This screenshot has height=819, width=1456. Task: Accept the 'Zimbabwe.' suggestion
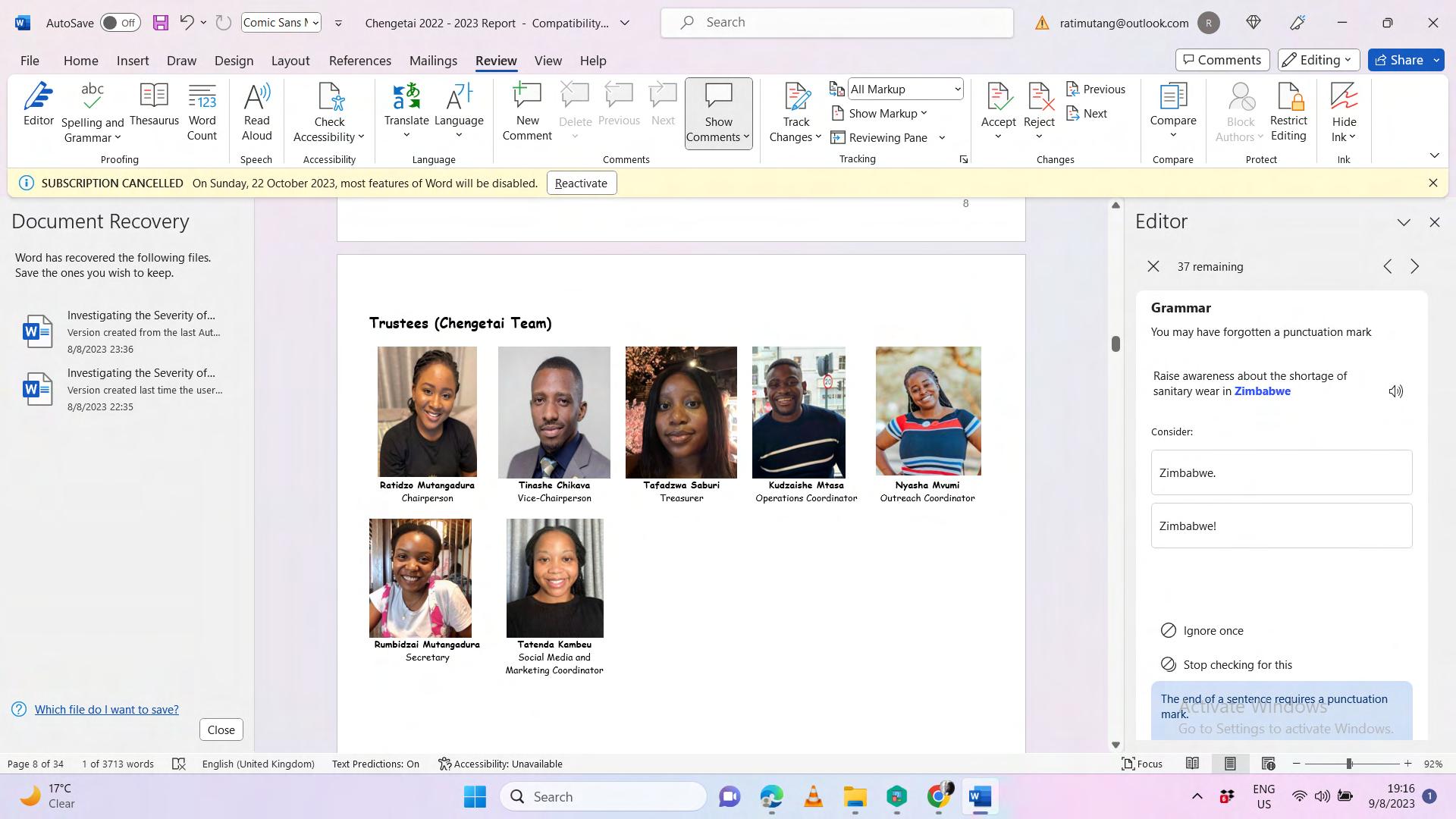coord(1281,472)
